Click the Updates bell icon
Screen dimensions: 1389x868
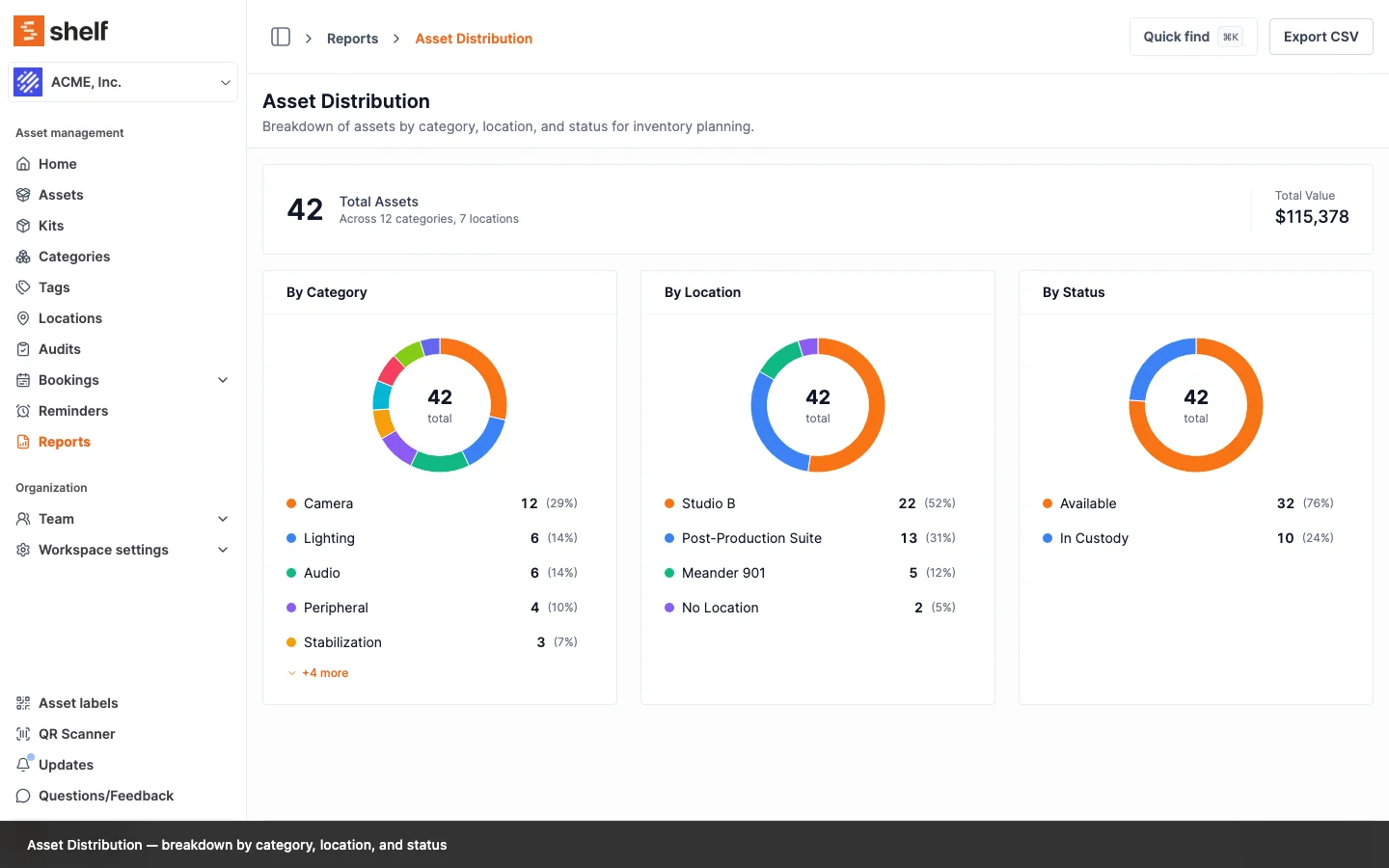[23, 765]
